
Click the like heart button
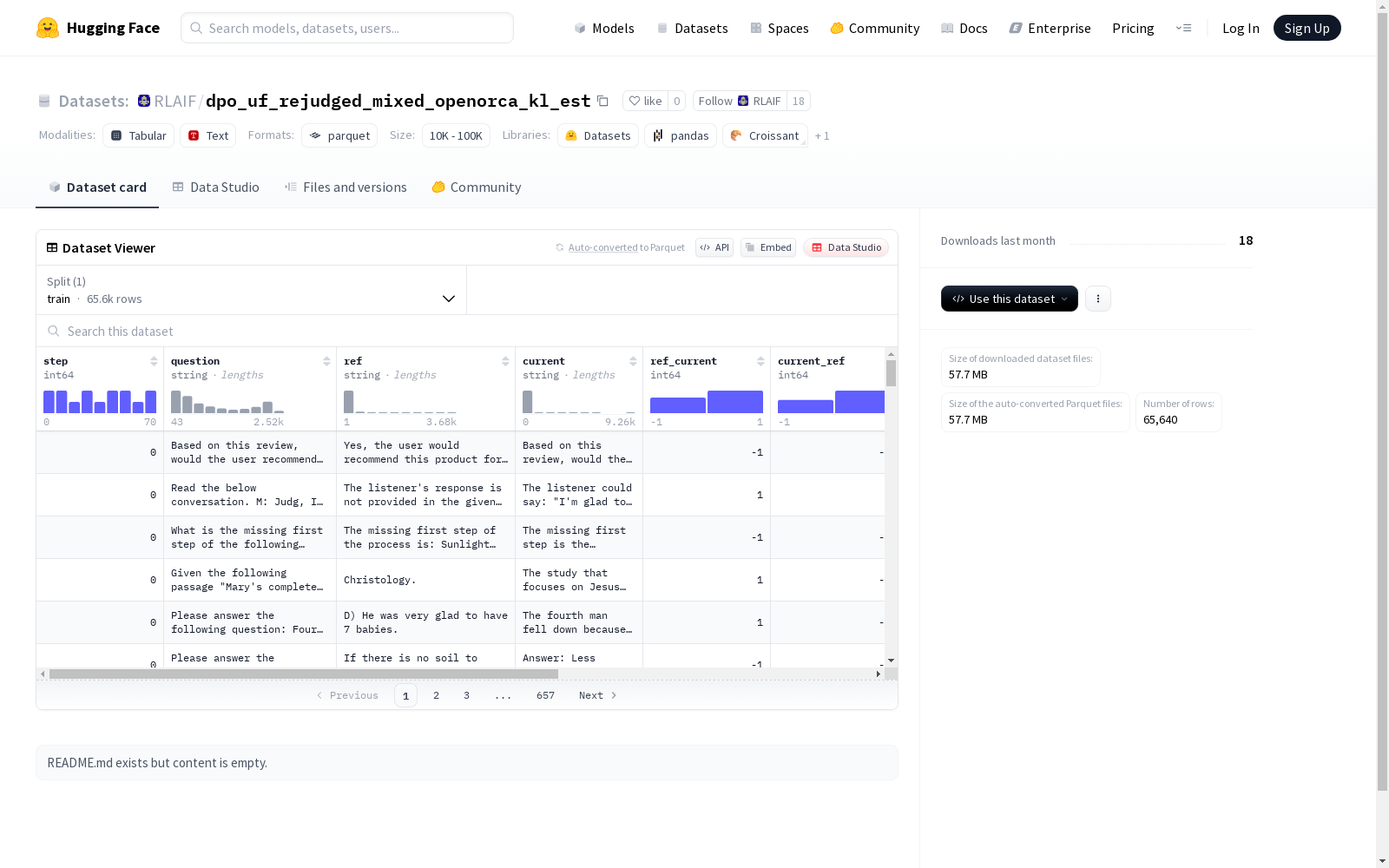point(645,101)
